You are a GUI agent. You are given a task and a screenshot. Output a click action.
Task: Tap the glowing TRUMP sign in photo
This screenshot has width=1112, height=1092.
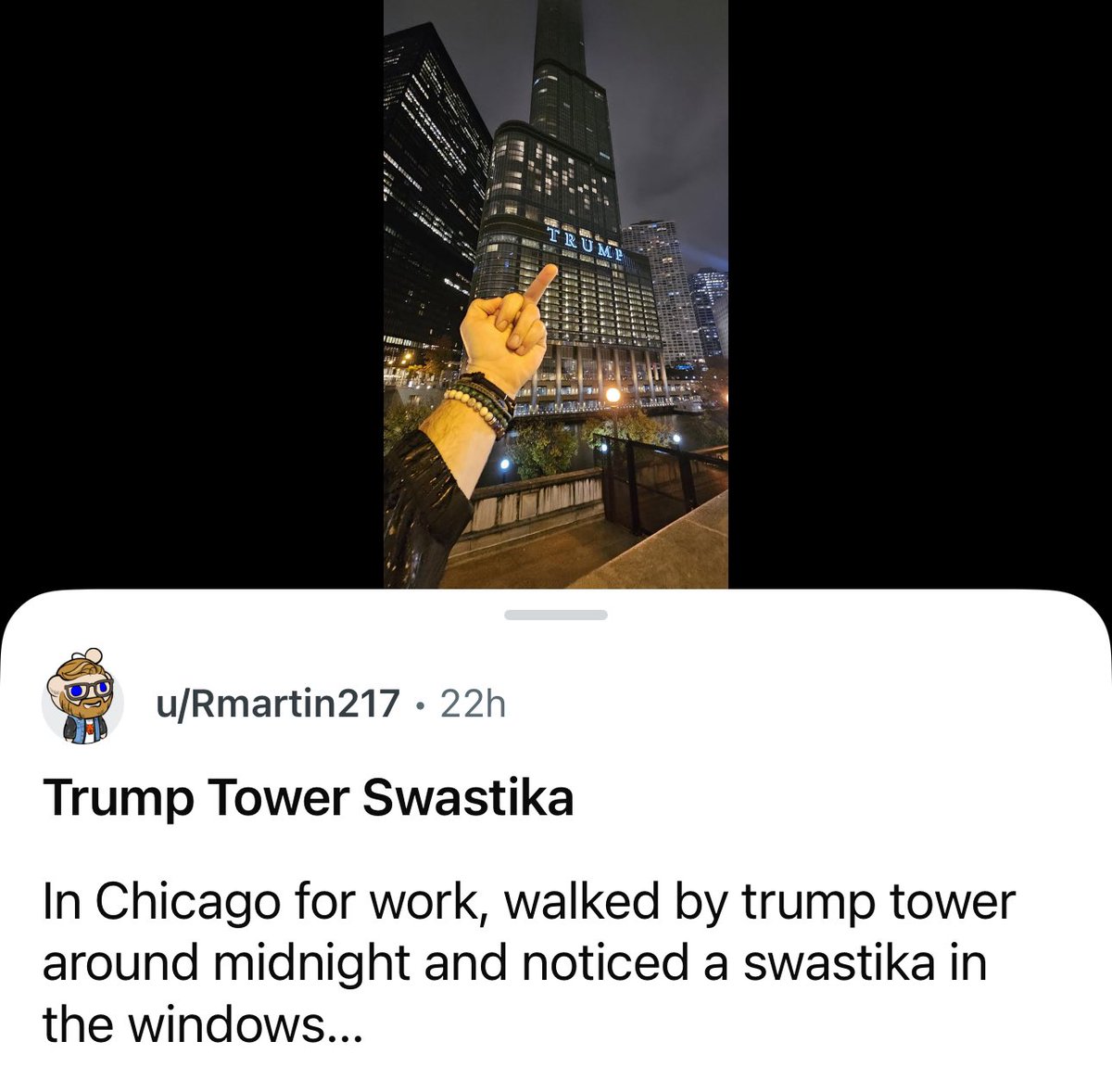(x=584, y=243)
